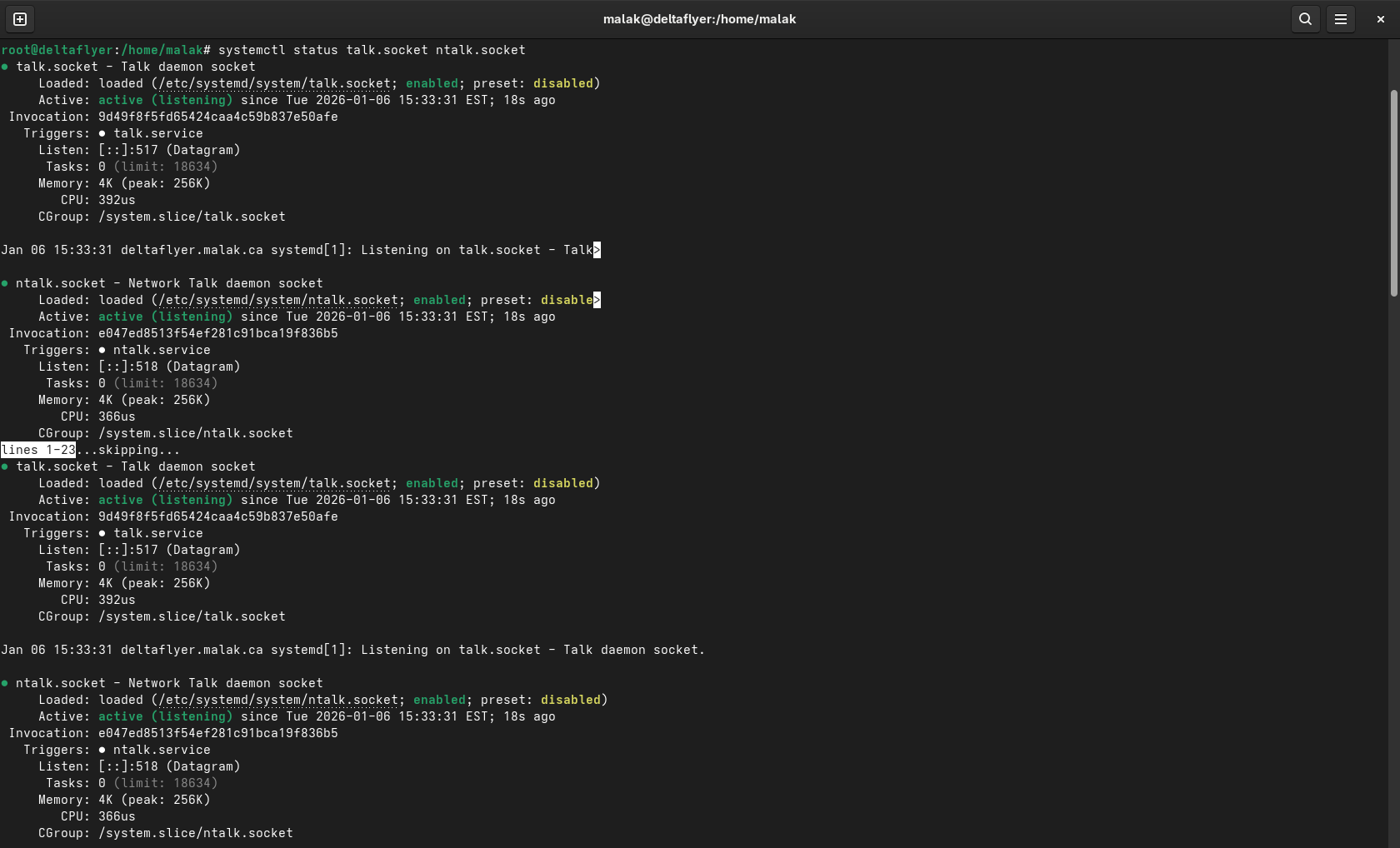Click the root@deltaflyer prompt text

click(57, 50)
